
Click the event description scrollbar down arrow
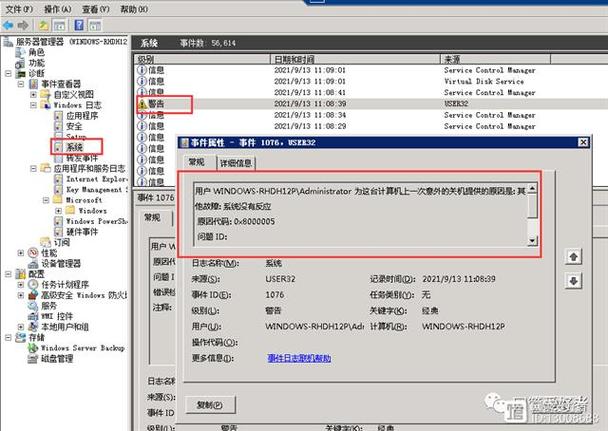[532, 241]
